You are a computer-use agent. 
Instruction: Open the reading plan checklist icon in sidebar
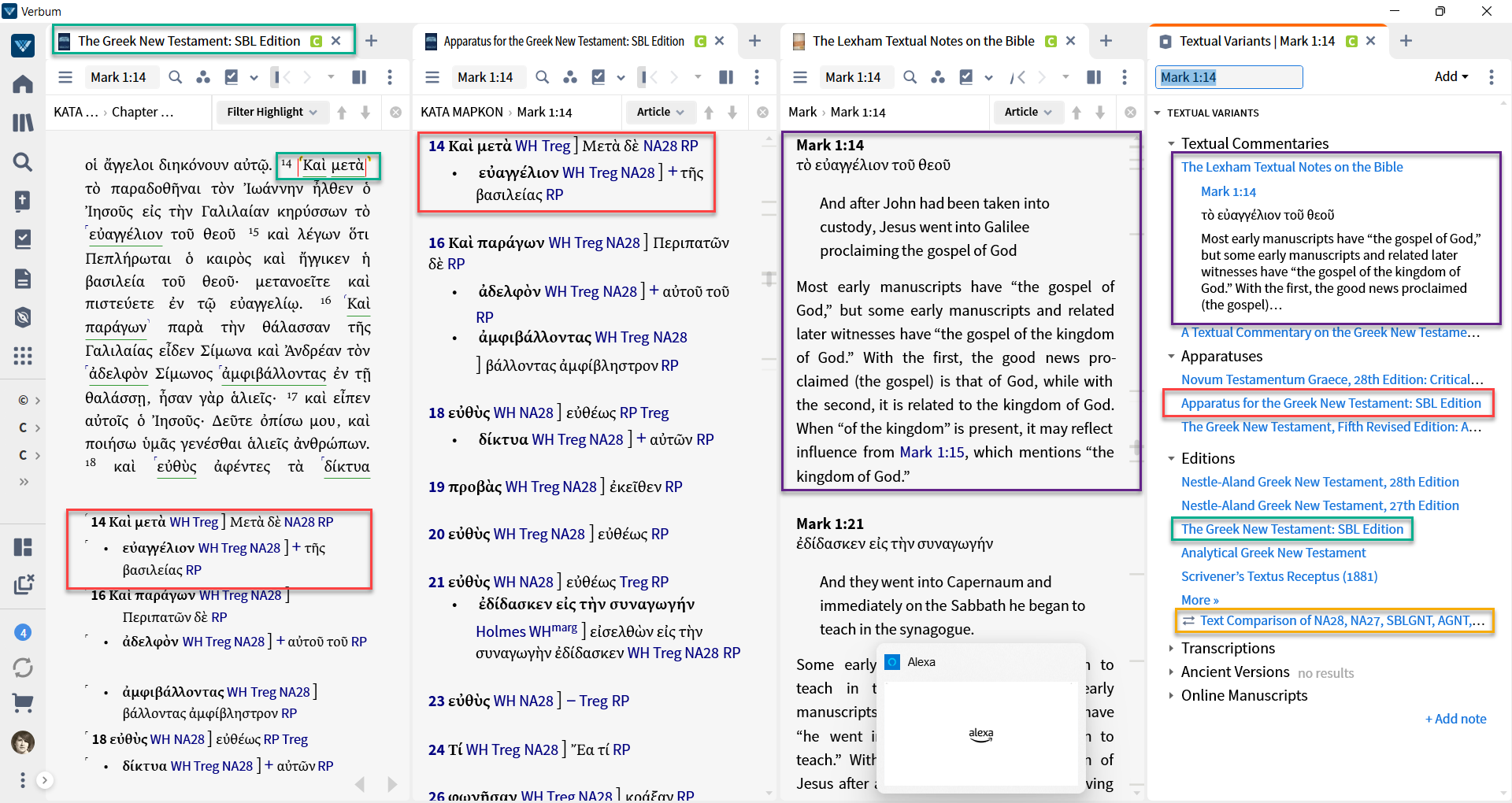tap(23, 239)
